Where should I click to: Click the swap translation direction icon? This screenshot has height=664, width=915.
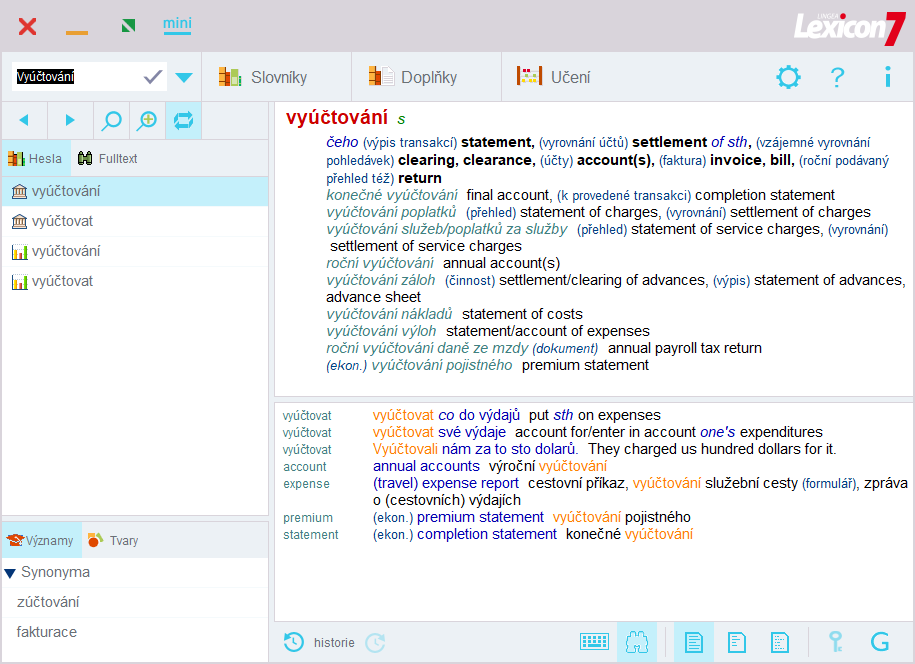tap(183, 120)
